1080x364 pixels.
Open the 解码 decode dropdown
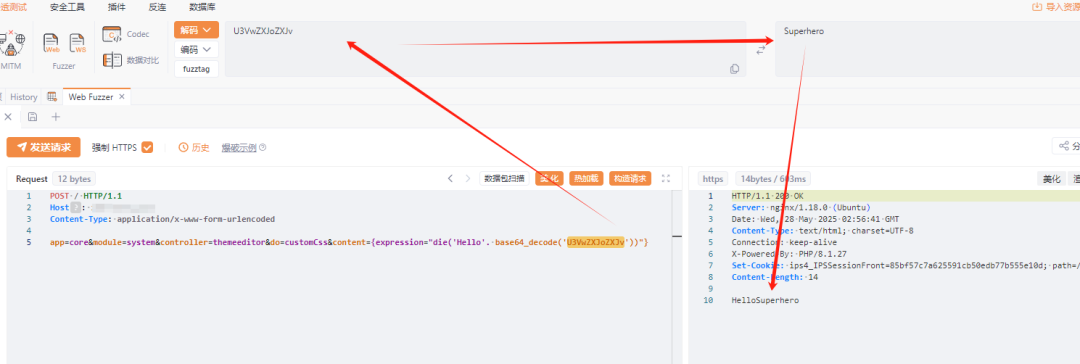coord(196,30)
